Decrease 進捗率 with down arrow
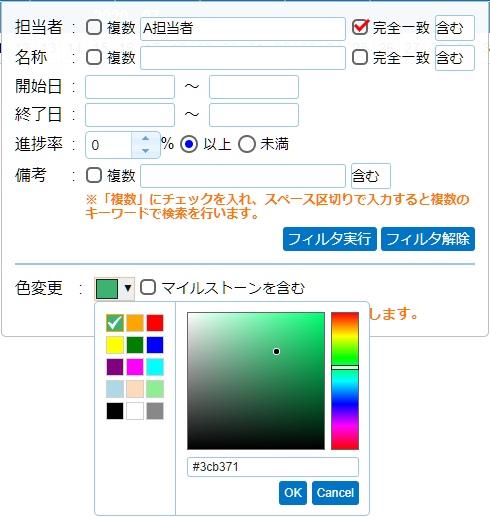The width and height of the screenshot is (490, 517). pyautogui.click(x=145, y=151)
